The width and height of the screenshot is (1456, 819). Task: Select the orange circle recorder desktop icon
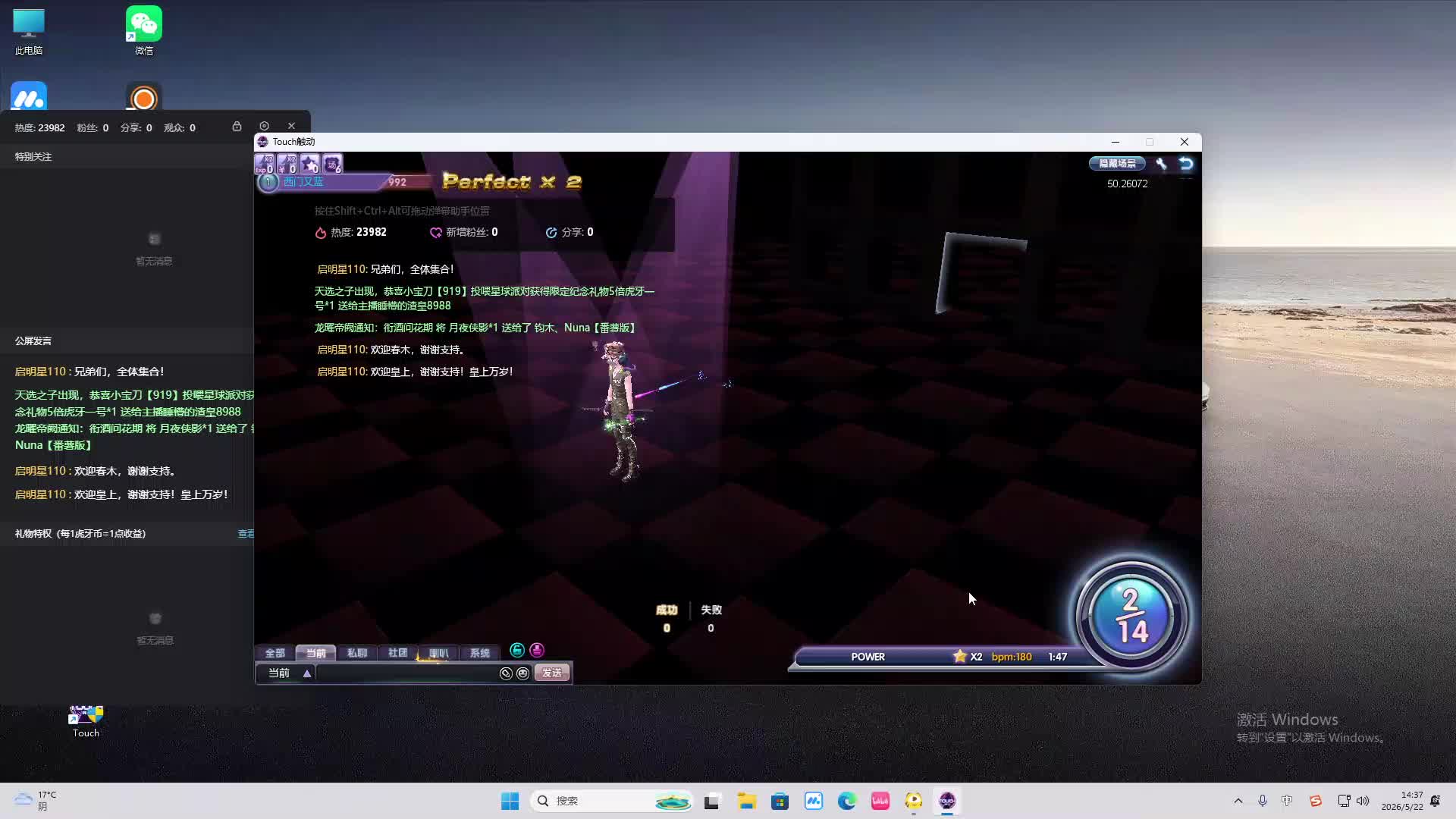coord(144,96)
